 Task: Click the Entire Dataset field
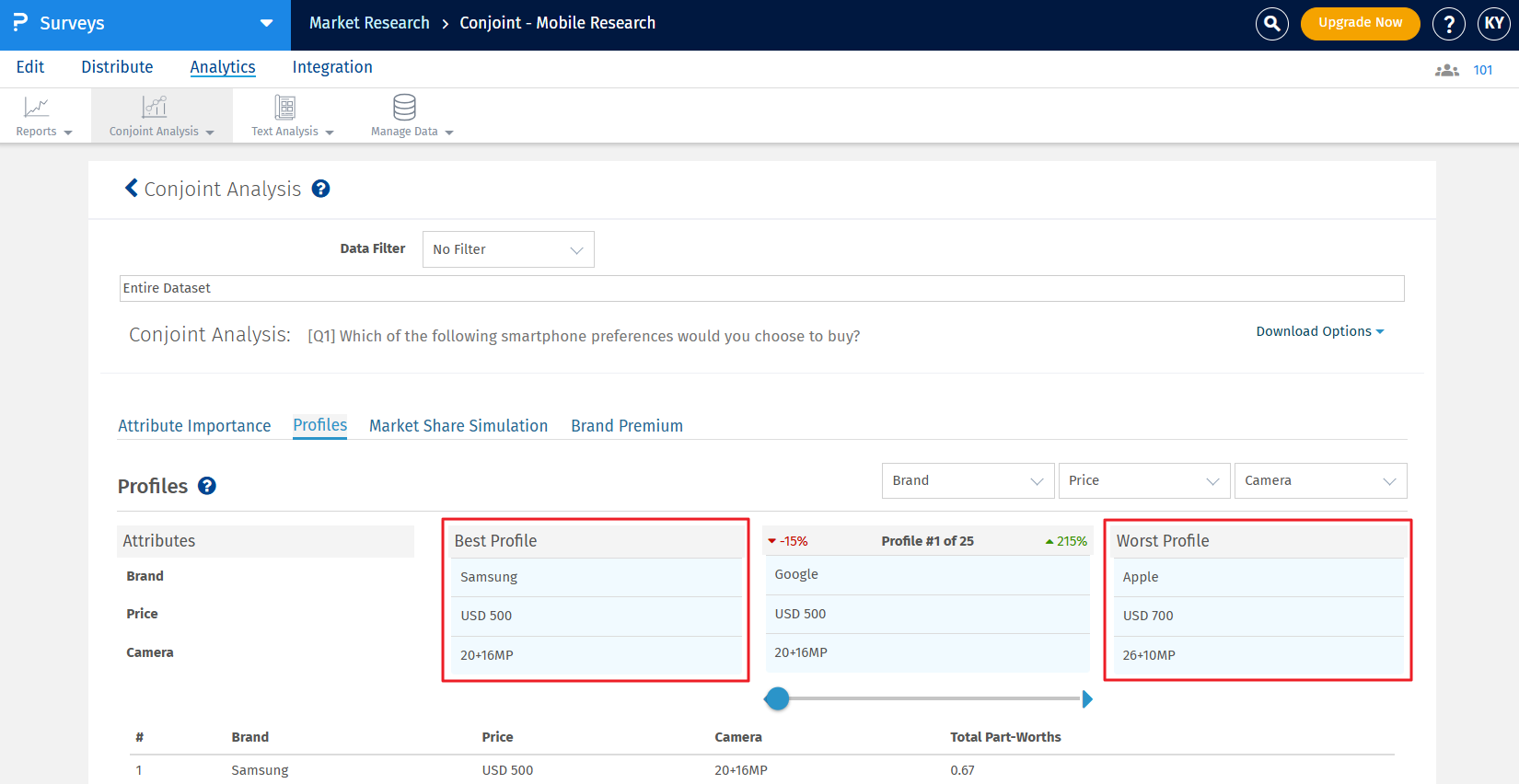tap(762, 288)
